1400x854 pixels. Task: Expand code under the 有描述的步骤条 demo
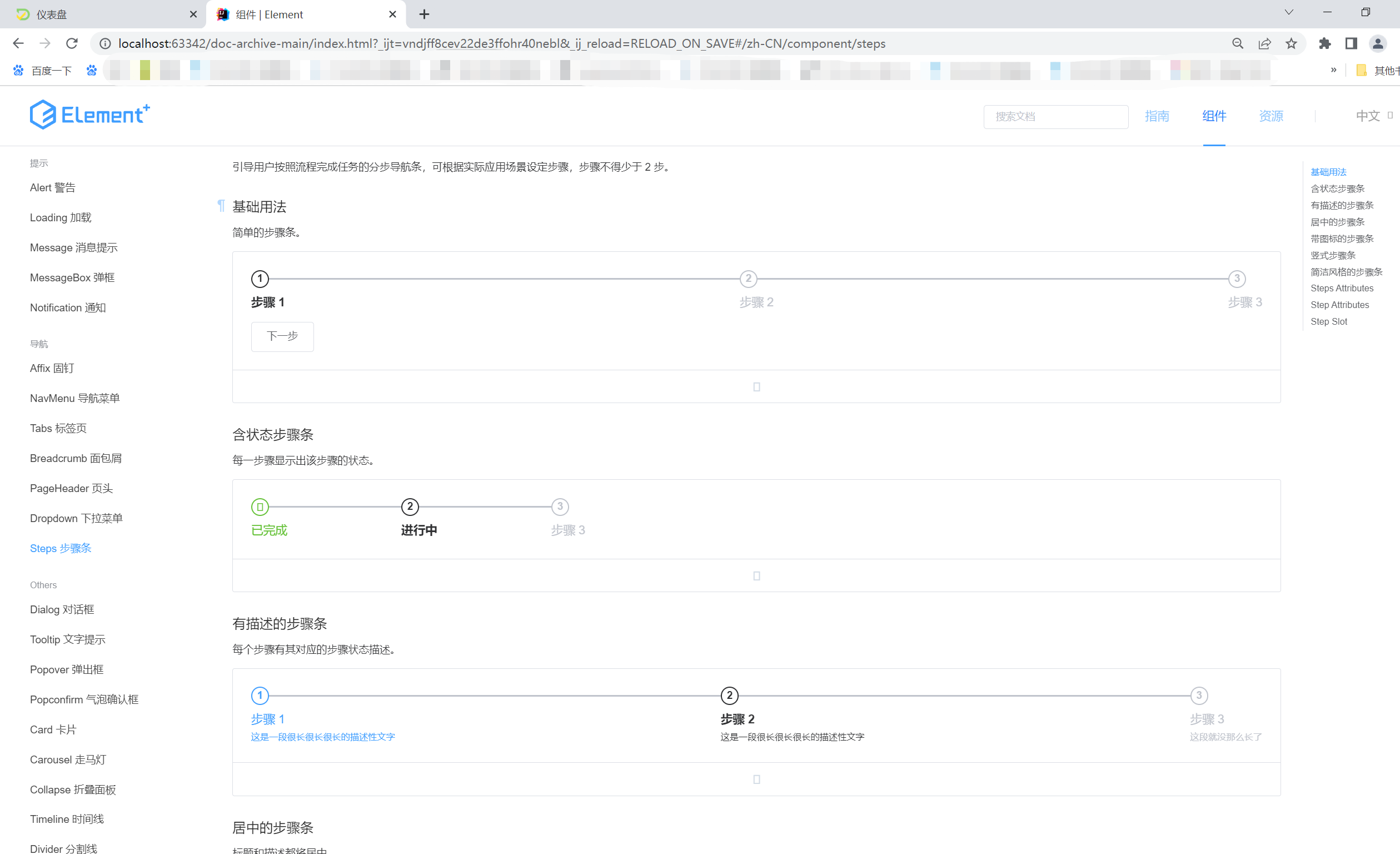756,779
